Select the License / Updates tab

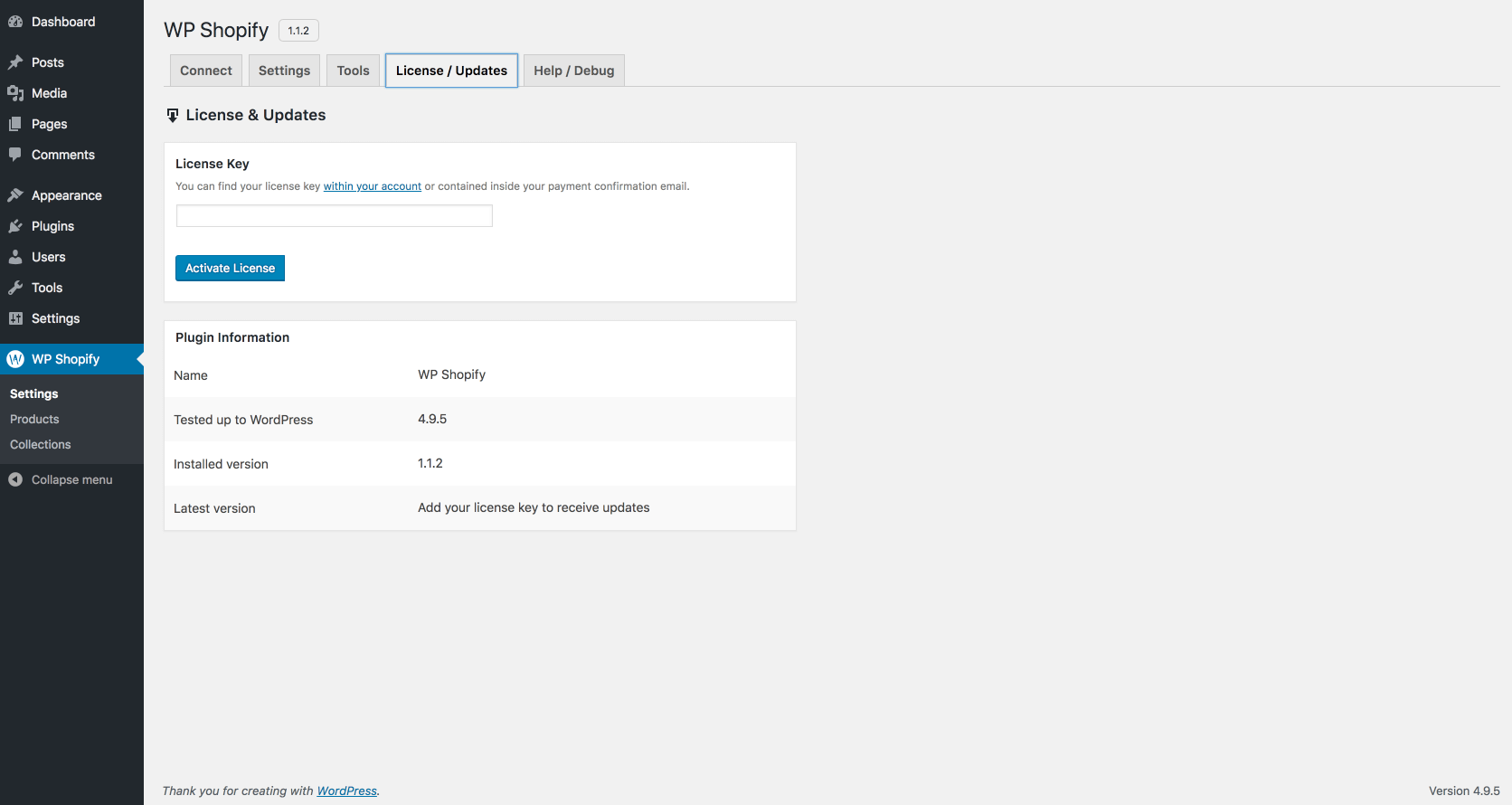451,71
